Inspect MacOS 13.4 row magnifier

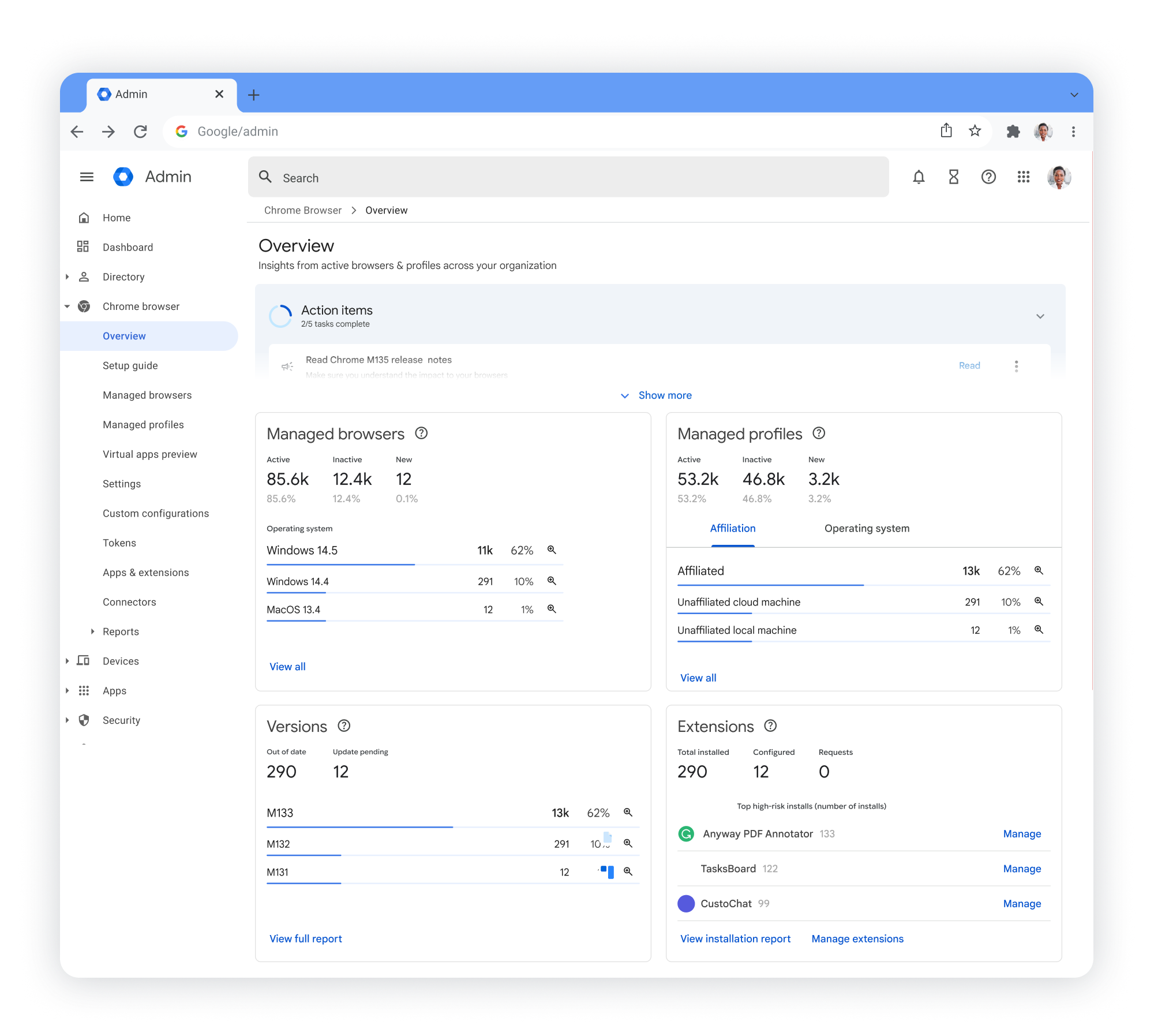(x=552, y=609)
